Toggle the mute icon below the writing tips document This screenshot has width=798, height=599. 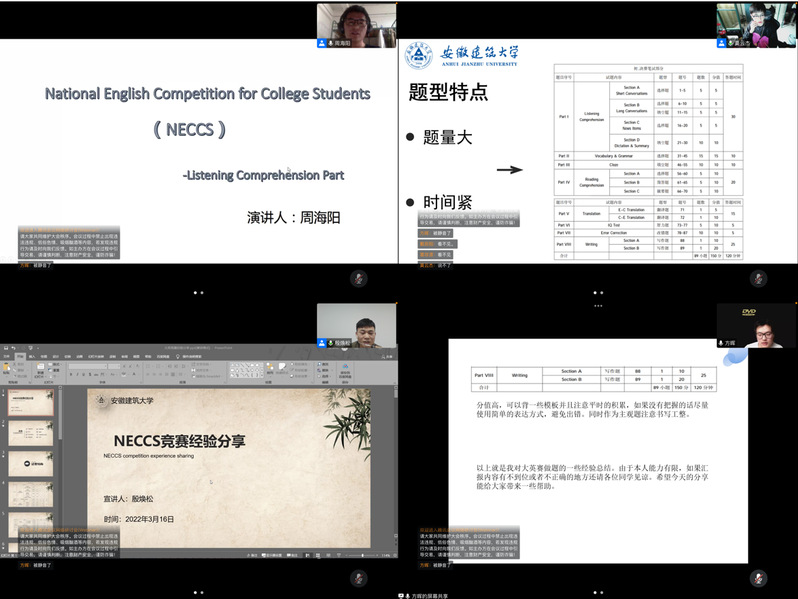coord(758,577)
